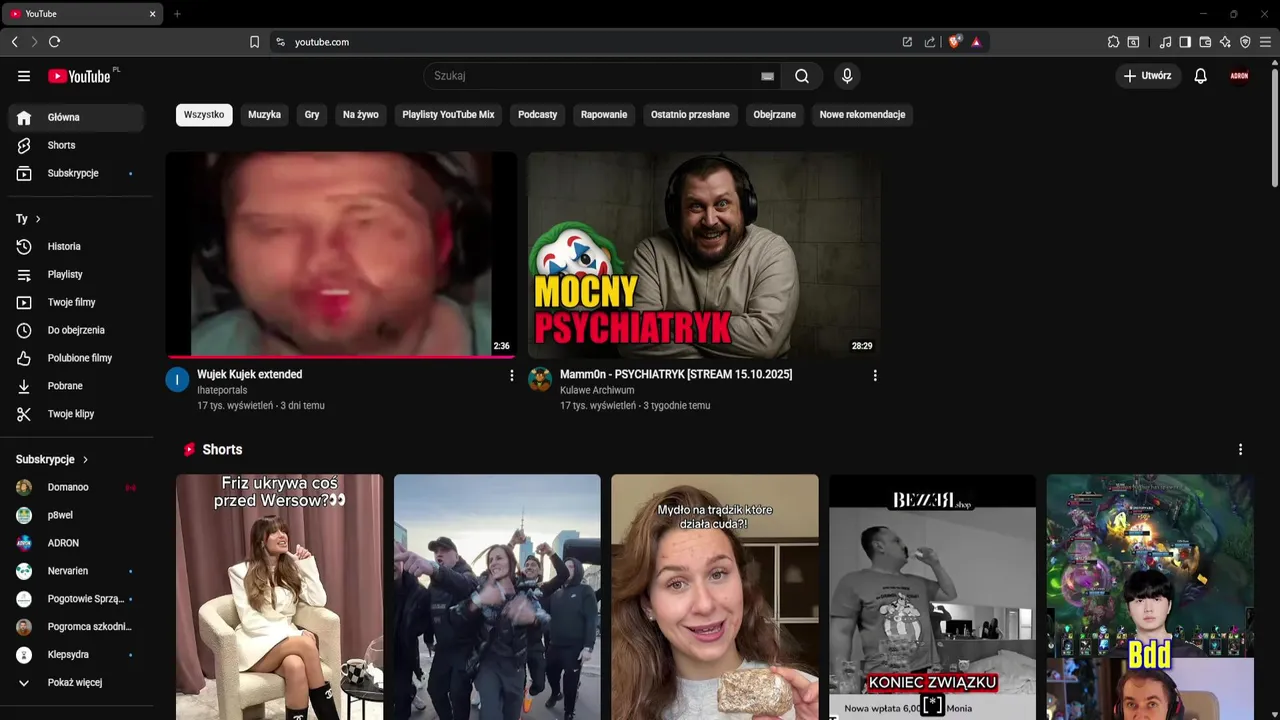The width and height of the screenshot is (1280, 720).
Task: Open the on-screen keyboard in search box
Action: pyautogui.click(x=767, y=76)
